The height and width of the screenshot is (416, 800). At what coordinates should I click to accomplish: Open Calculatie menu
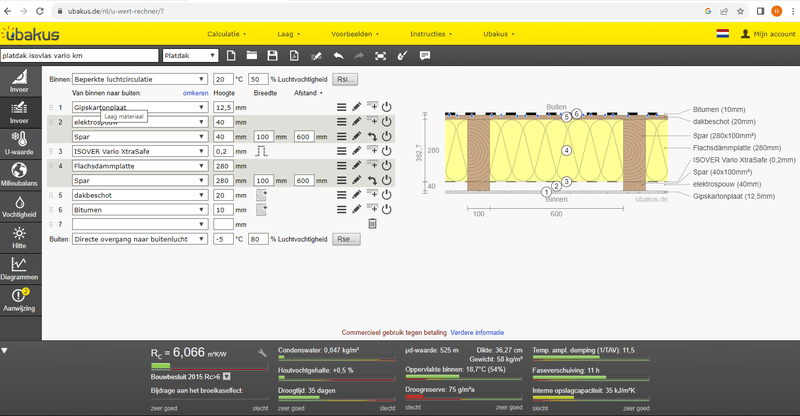click(227, 34)
